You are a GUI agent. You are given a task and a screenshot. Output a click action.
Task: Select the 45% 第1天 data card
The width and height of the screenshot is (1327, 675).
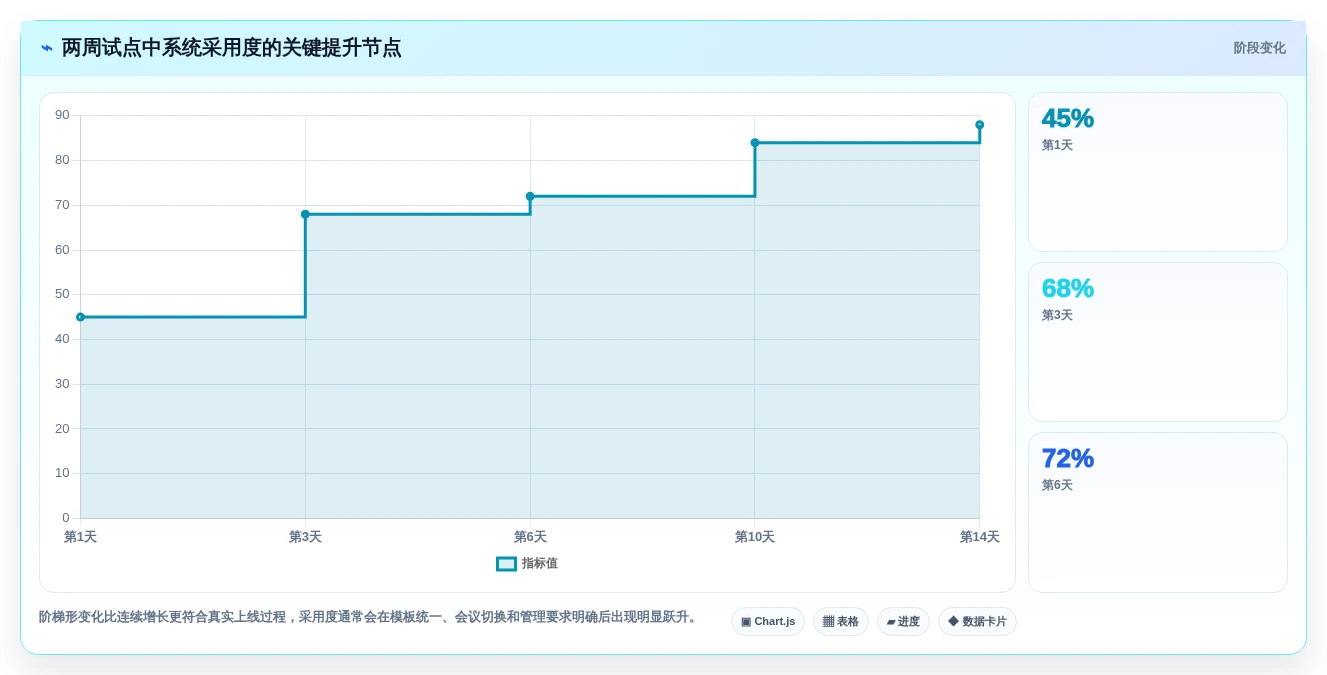click(1158, 172)
